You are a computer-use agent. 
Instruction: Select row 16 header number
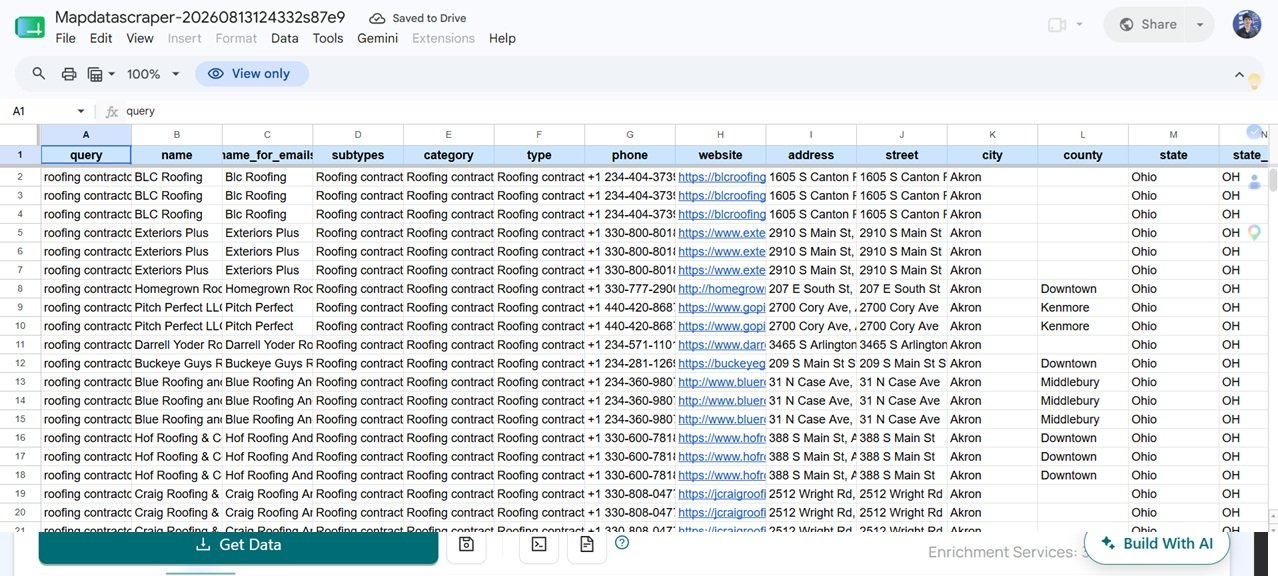point(20,438)
